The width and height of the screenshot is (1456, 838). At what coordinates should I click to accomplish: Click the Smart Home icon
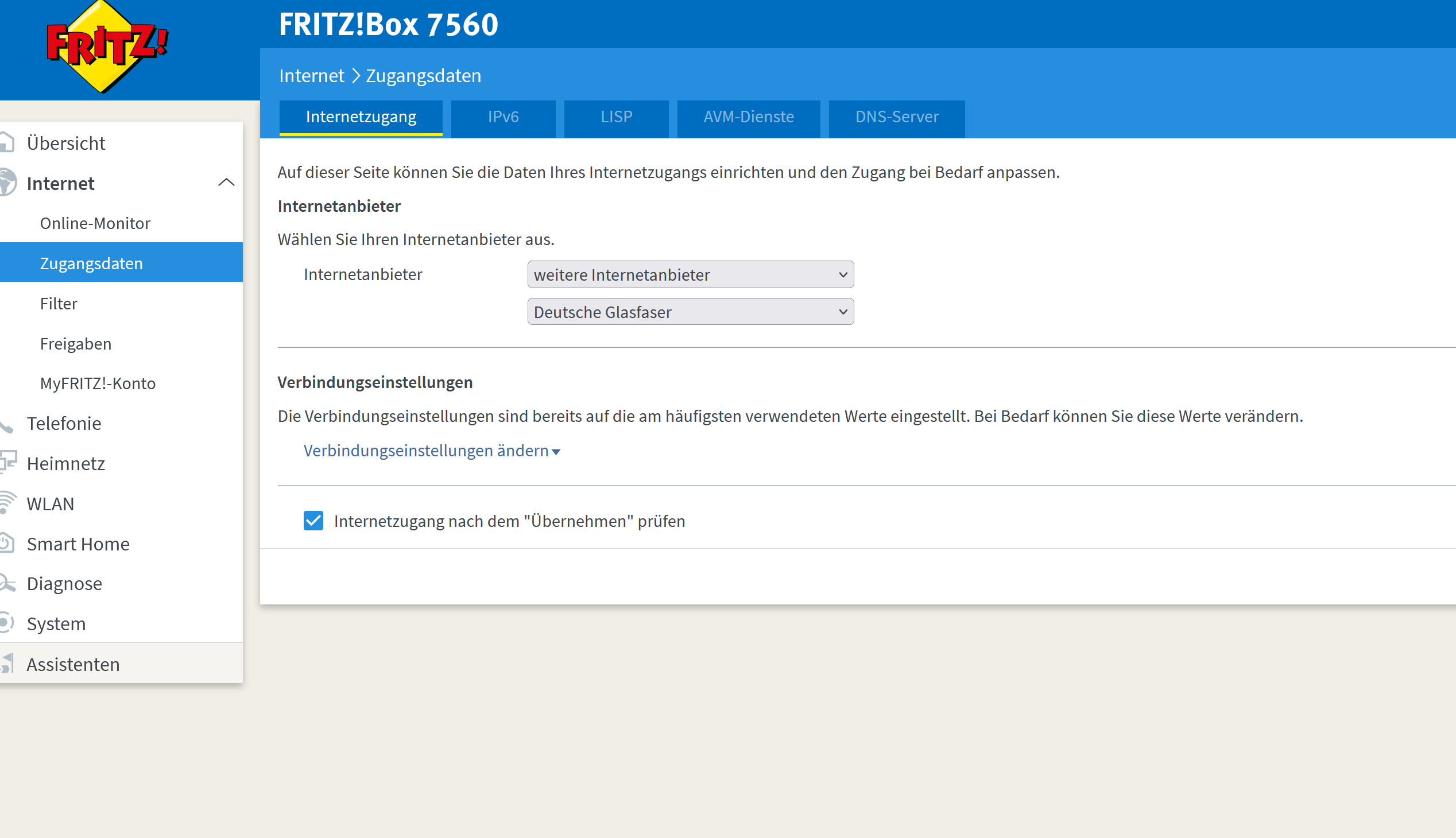[6, 544]
